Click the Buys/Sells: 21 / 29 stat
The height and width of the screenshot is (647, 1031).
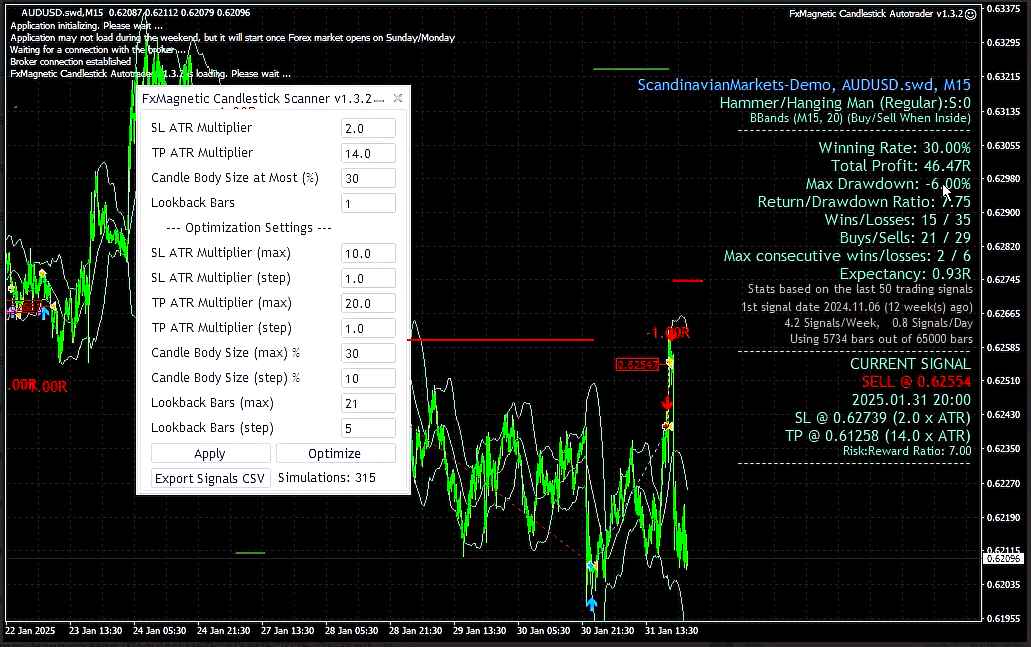pyautogui.click(x=905, y=238)
